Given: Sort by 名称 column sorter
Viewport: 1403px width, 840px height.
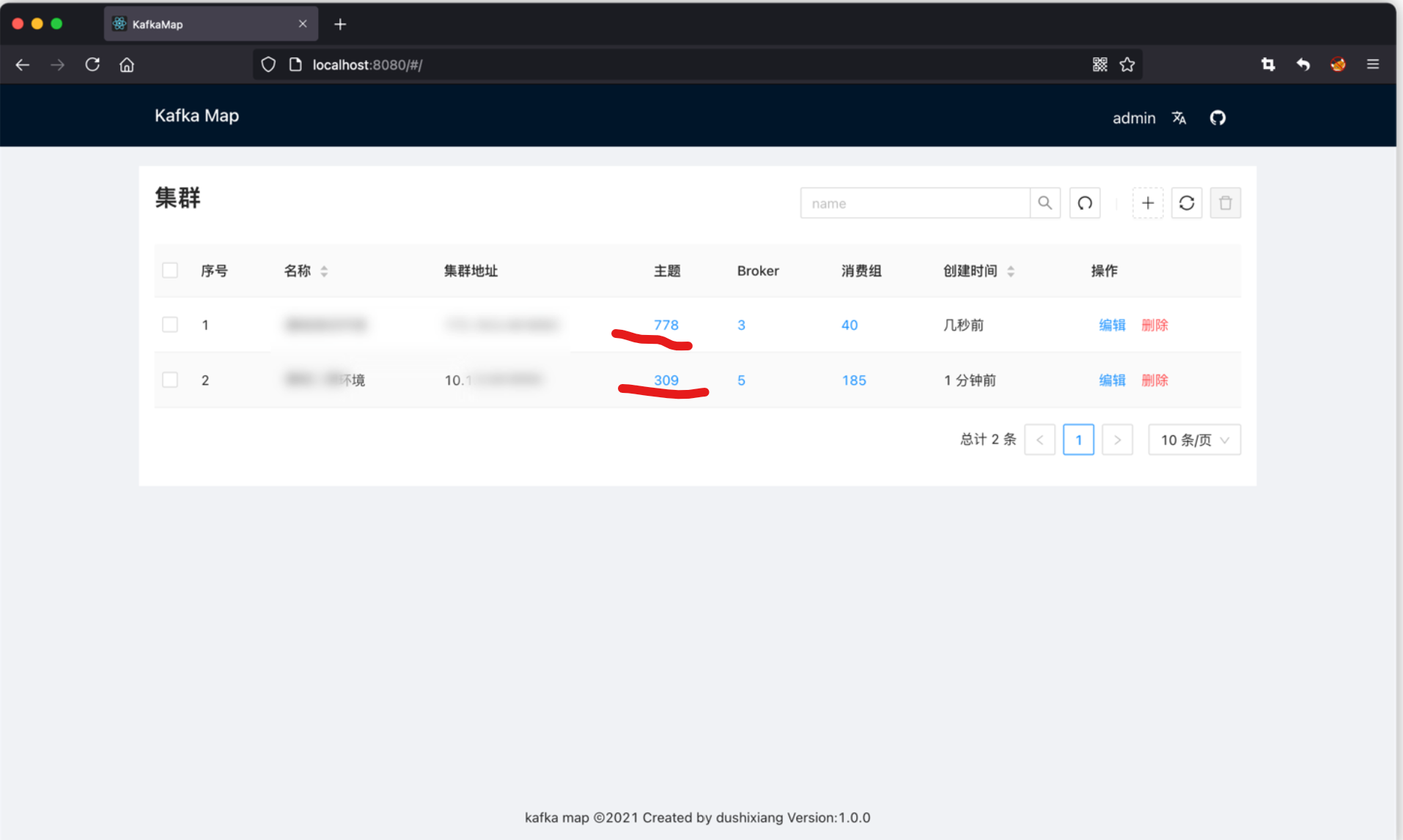Looking at the screenshot, I should tap(324, 271).
